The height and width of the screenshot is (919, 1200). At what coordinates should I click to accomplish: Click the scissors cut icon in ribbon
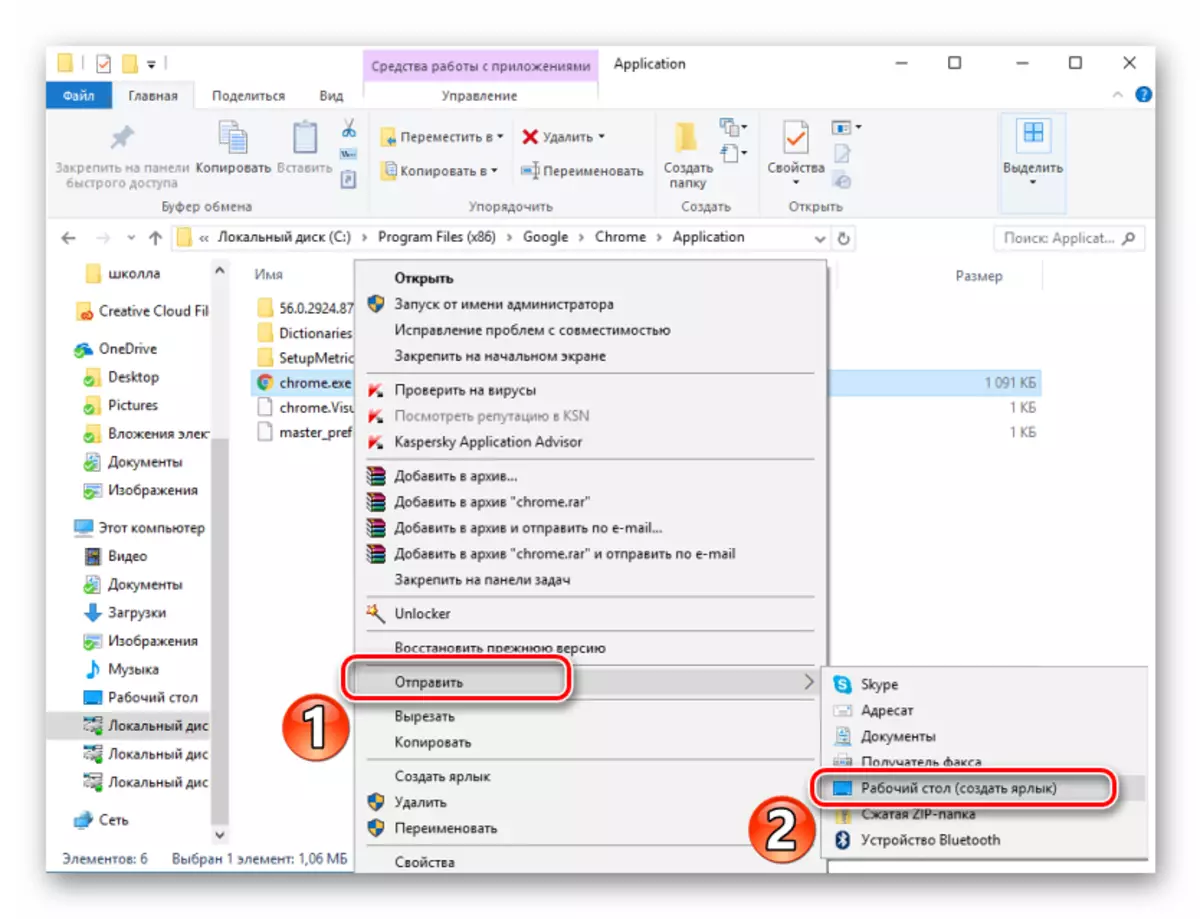[x=349, y=128]
